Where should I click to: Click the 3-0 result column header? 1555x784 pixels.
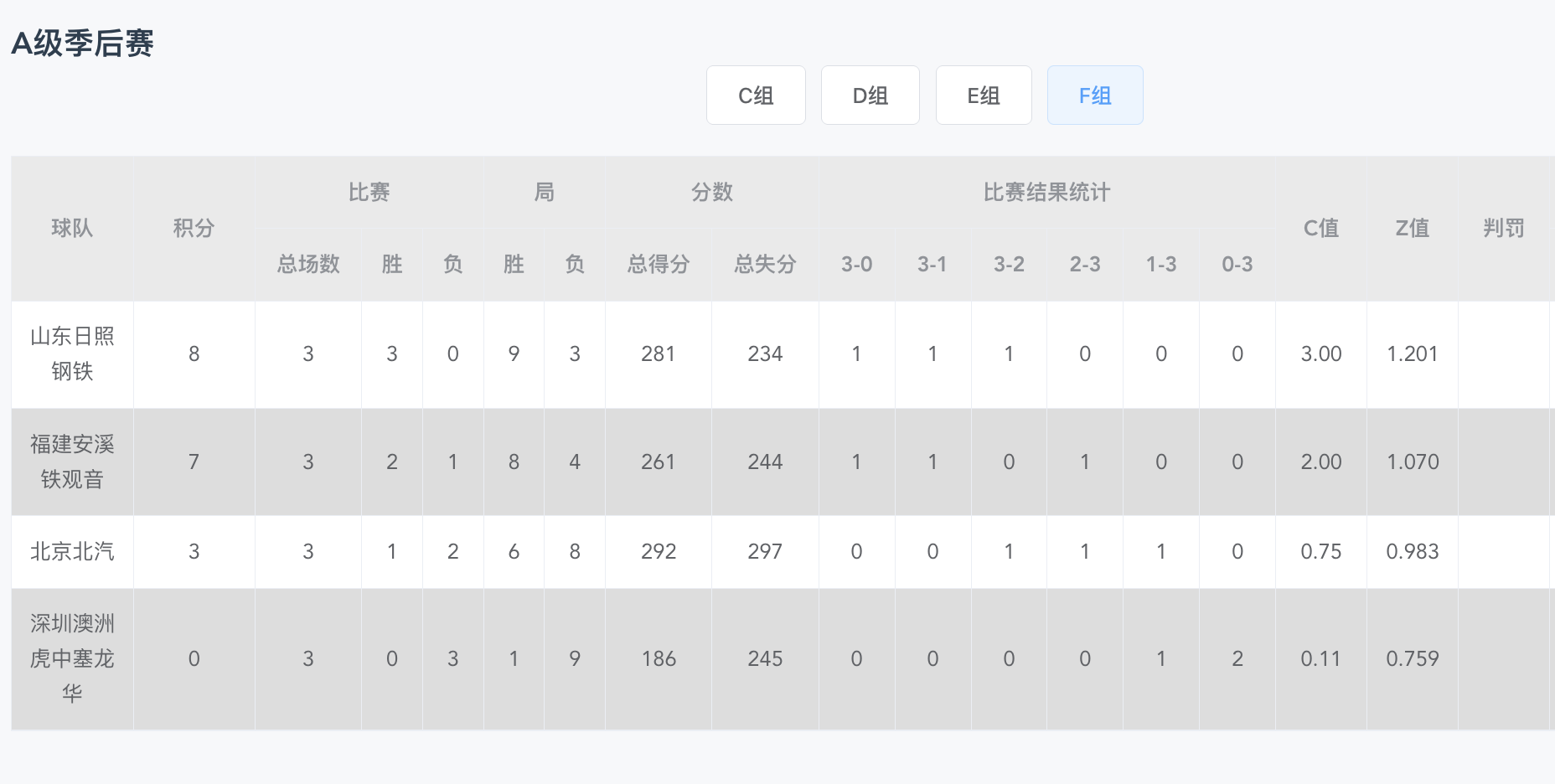pos(856,264)
